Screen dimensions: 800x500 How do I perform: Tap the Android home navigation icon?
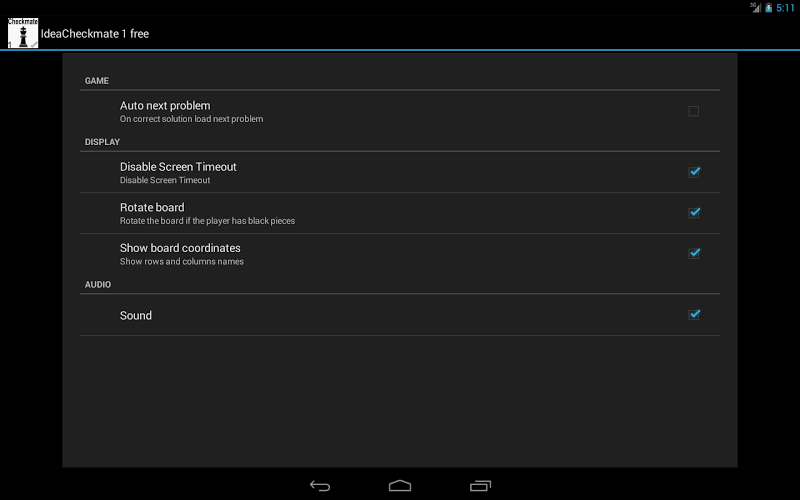(400, 485)
